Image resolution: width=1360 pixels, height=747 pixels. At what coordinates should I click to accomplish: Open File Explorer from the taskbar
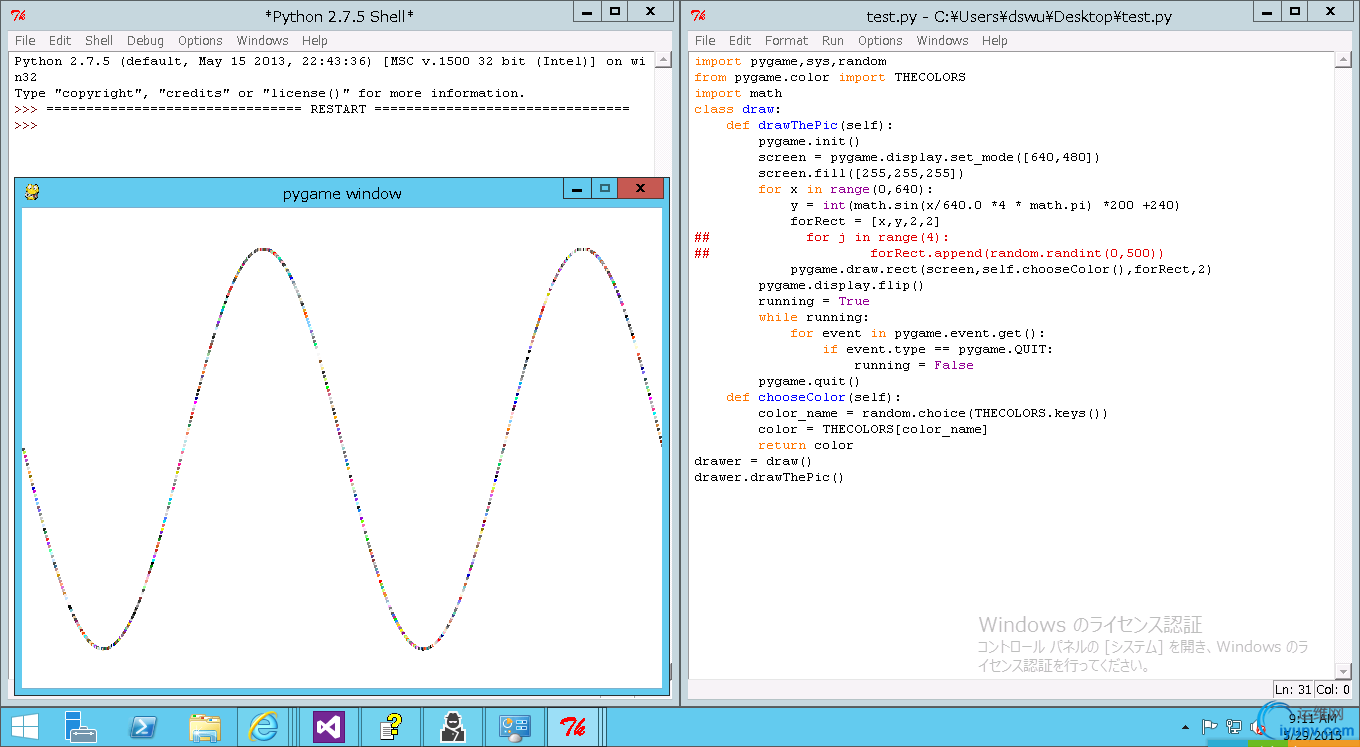[204, 726]
